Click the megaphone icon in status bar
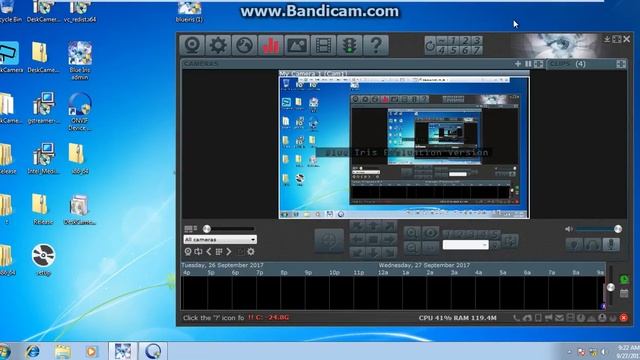The height and width of the screenshot is (360, 640). (x=549, y=318)
